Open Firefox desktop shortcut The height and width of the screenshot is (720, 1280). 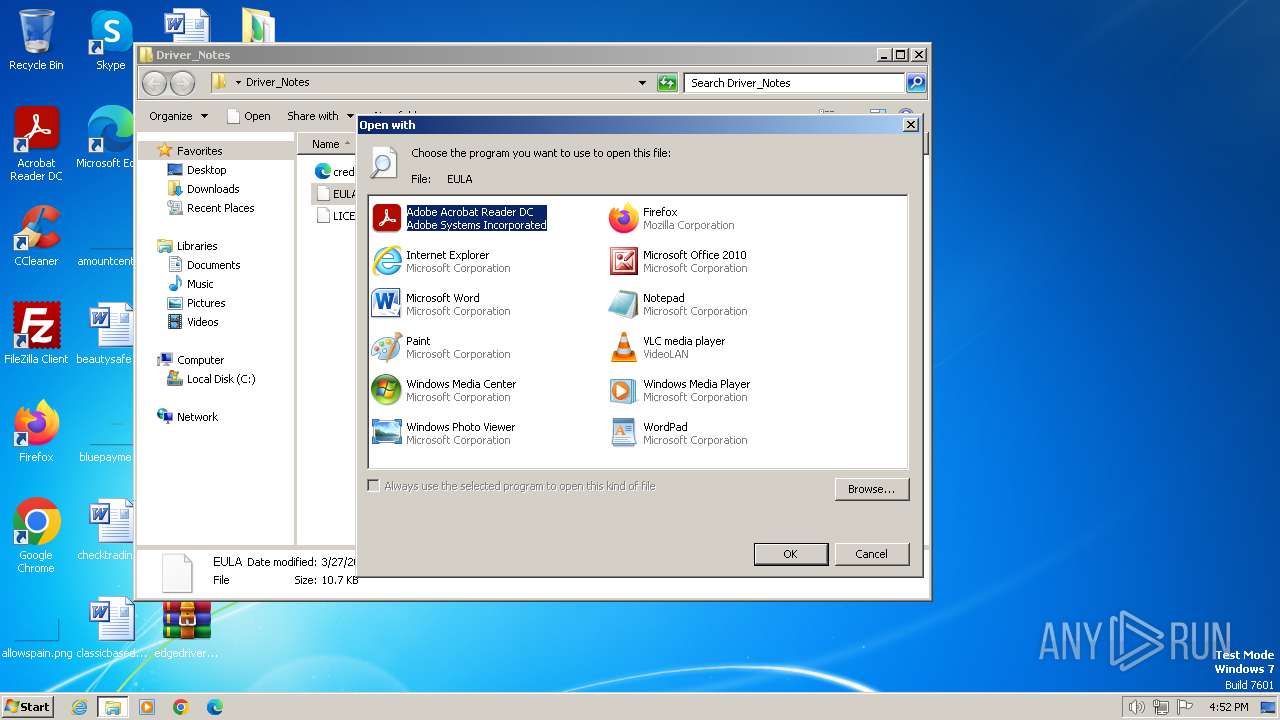[x=36, y=431]
